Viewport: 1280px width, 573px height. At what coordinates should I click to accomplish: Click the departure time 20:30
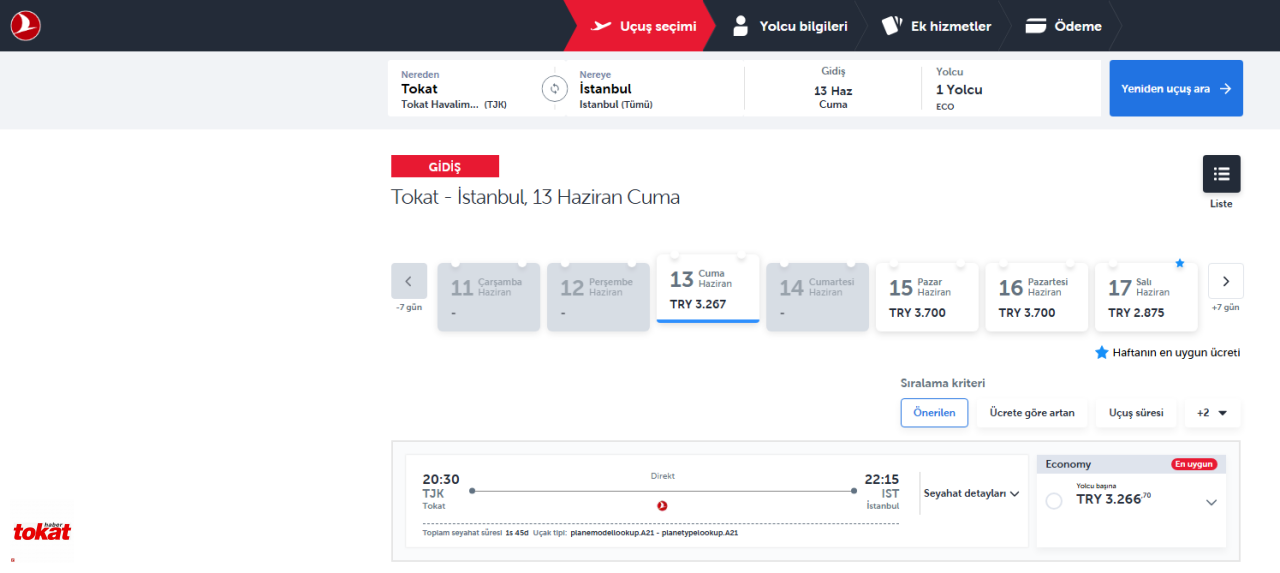(441, 479)
